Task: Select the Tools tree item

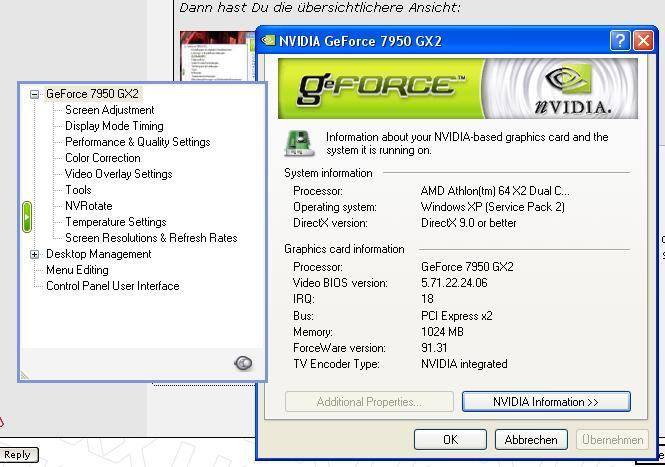Action: click(78, 190)
